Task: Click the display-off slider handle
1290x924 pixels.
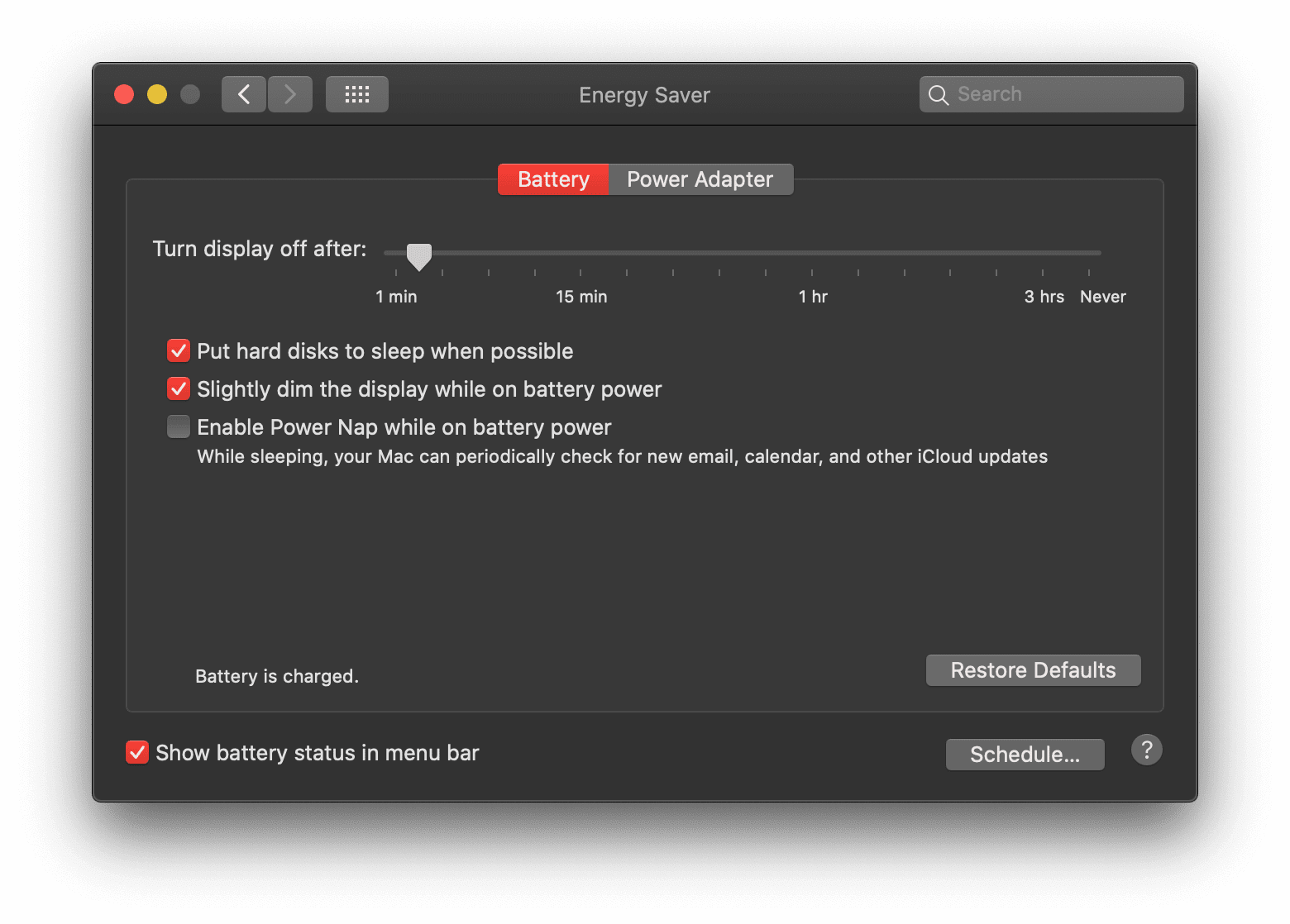Action: (419, 256)
